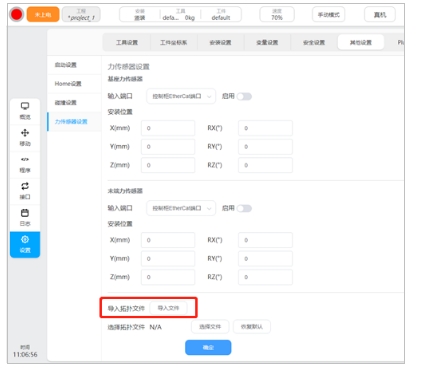Viewport: 422px width, 371px height.
Task: Open the 概览 overview sidebar icon
Action: pos(25,111)
